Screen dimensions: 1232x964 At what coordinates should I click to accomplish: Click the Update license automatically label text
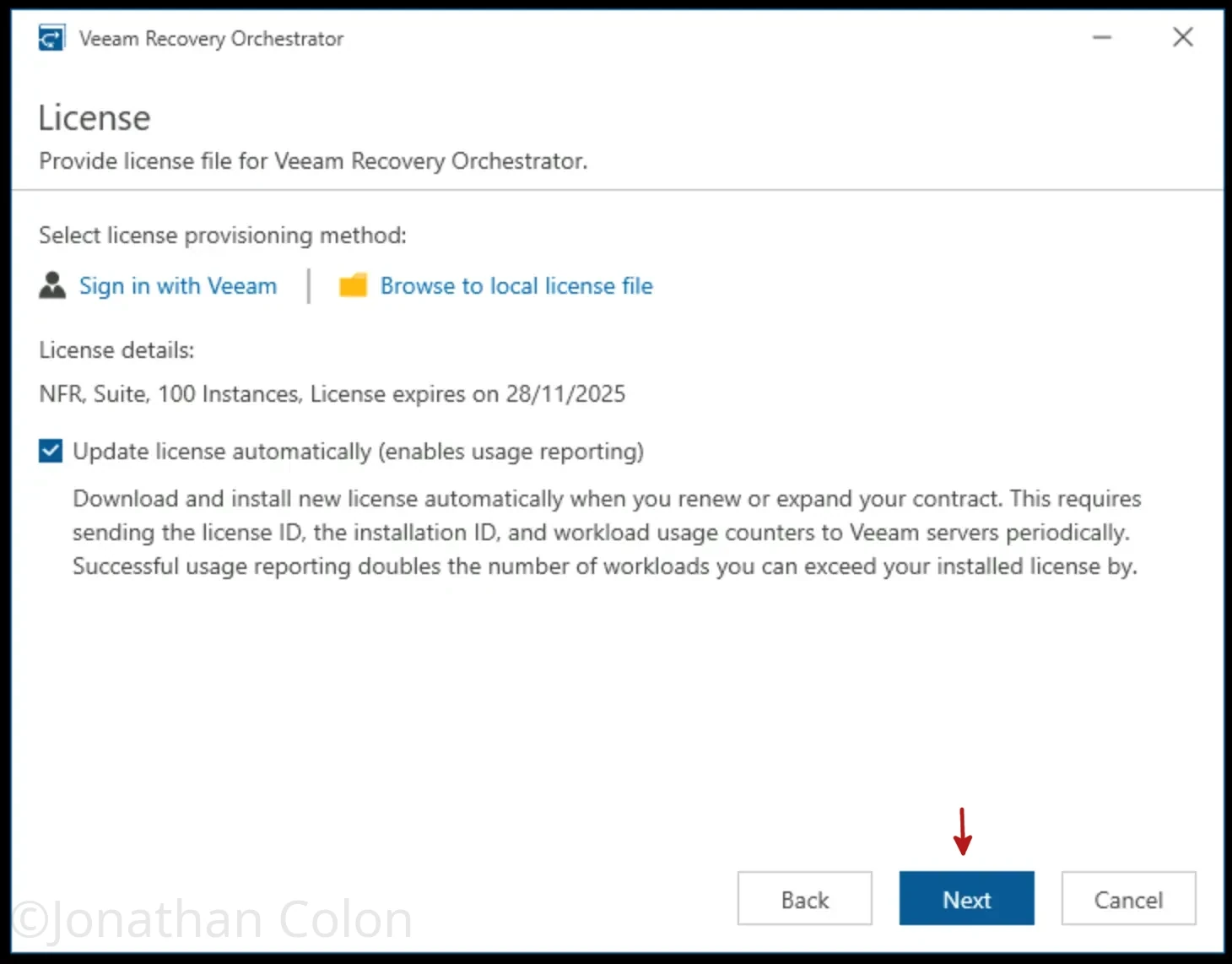tap(358, 452)
